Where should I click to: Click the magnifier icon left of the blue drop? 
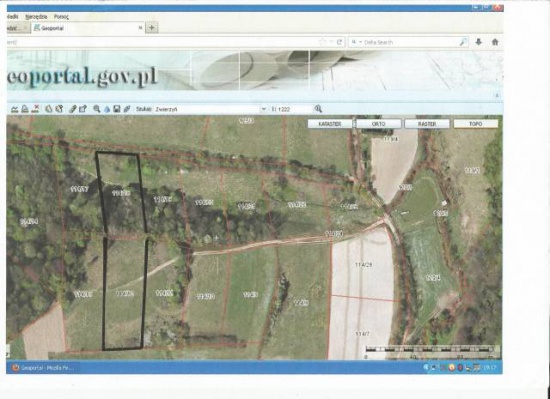96,109
